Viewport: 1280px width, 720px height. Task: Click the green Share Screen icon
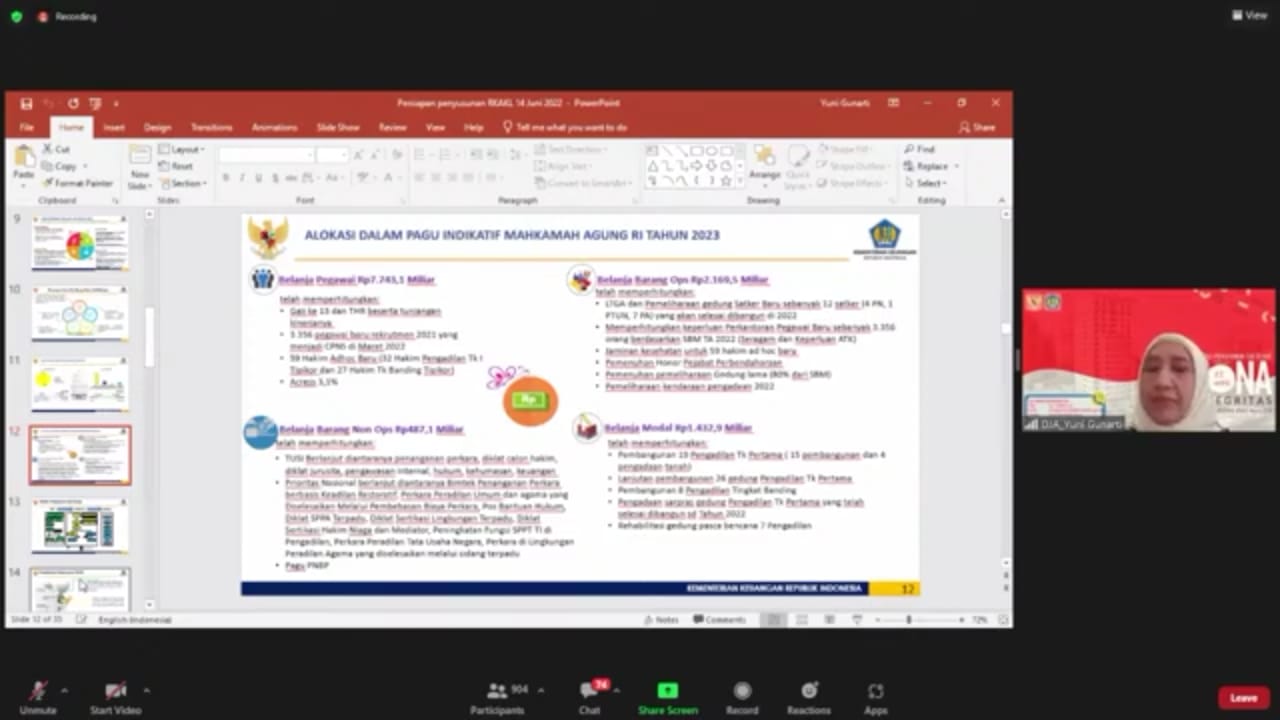667,691
